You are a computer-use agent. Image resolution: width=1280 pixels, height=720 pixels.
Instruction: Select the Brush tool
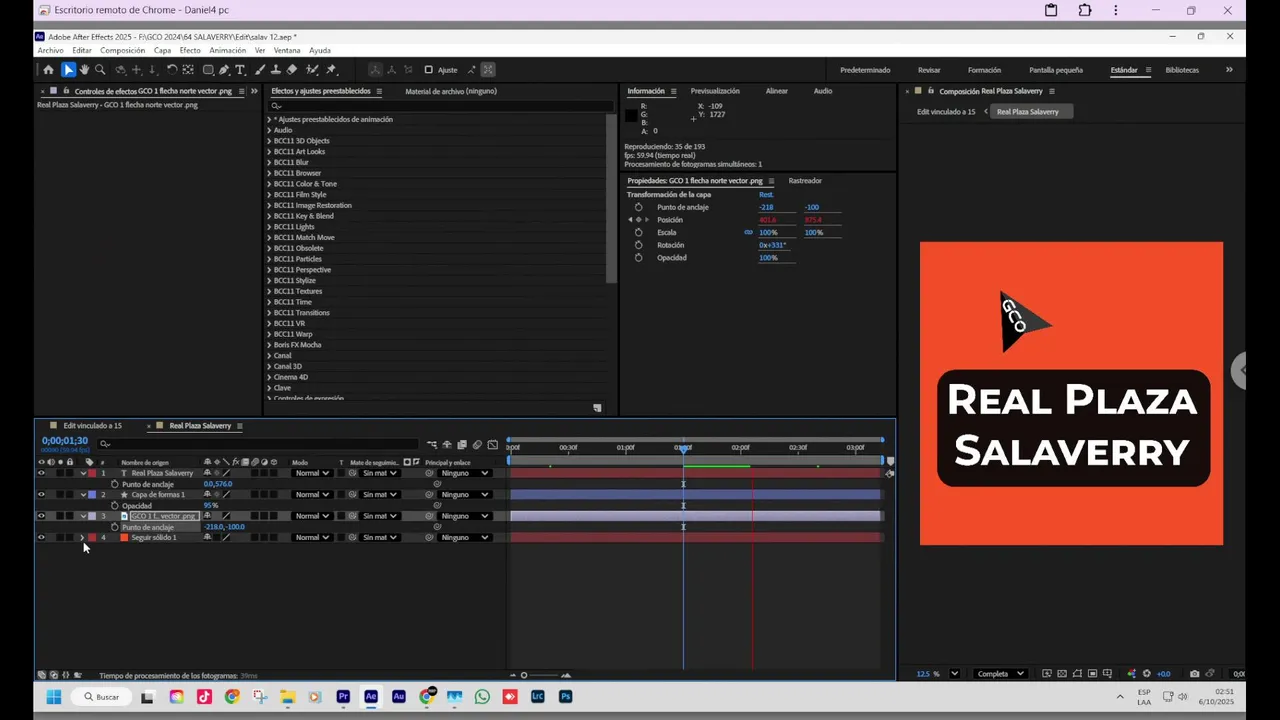[260, 70]
